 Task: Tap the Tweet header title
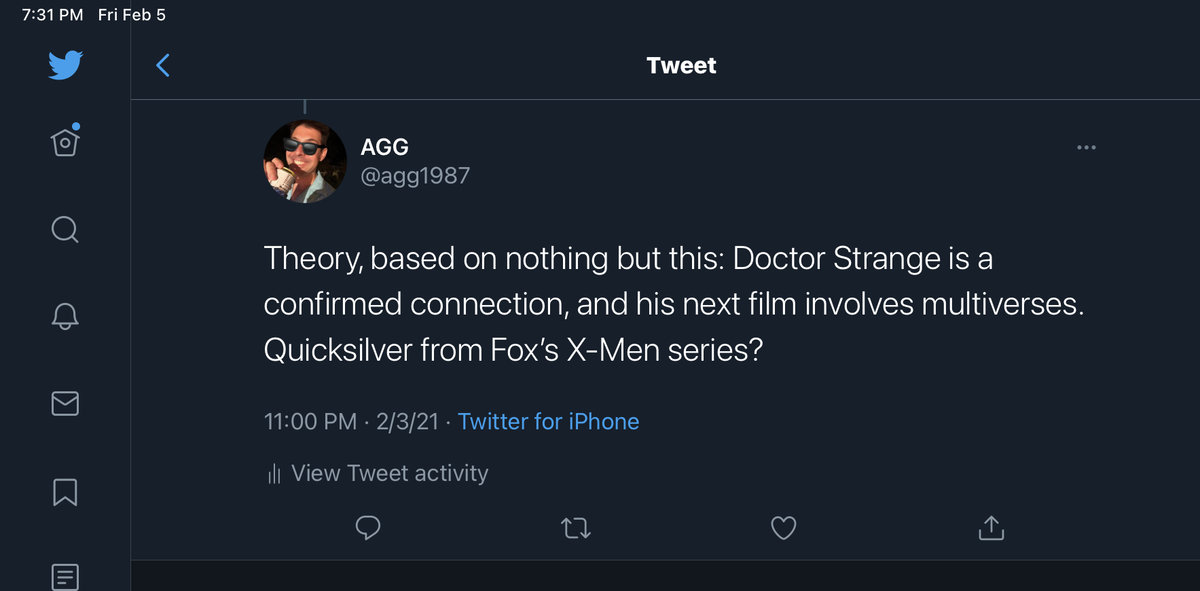681,66
